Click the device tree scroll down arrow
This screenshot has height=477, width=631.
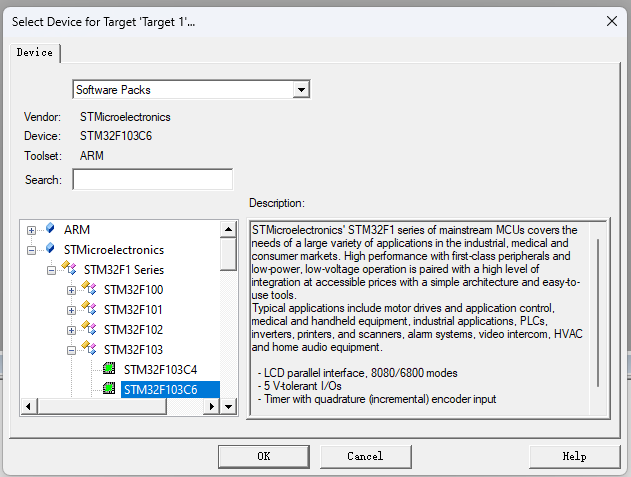[x=228, y=407]
